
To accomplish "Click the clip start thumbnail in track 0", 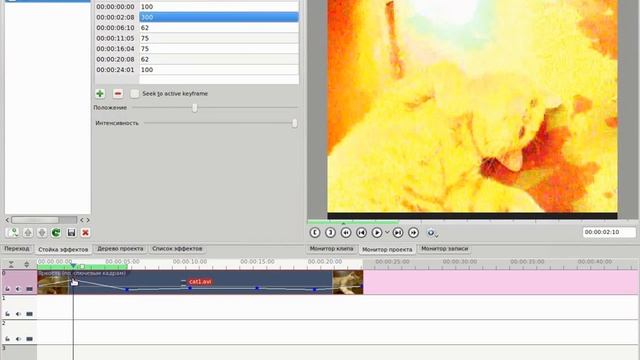I will coord(53,282).
